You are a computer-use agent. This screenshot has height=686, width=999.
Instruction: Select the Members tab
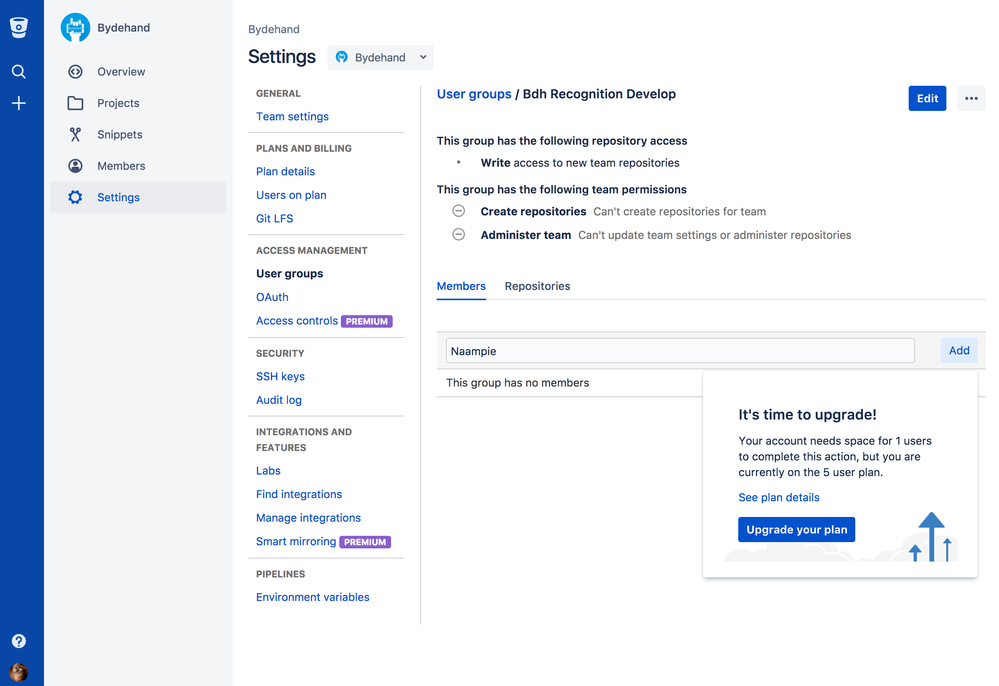(461, 286)
